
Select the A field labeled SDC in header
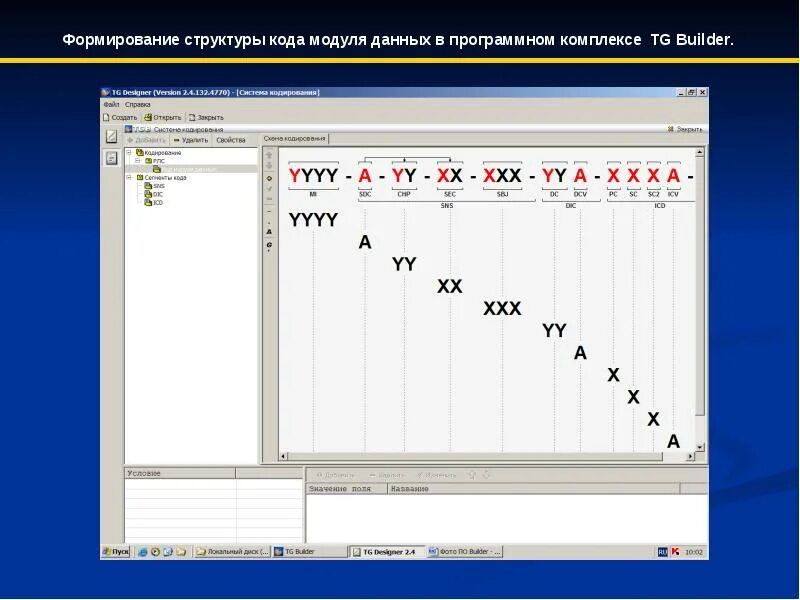click(x=365, y=176)
